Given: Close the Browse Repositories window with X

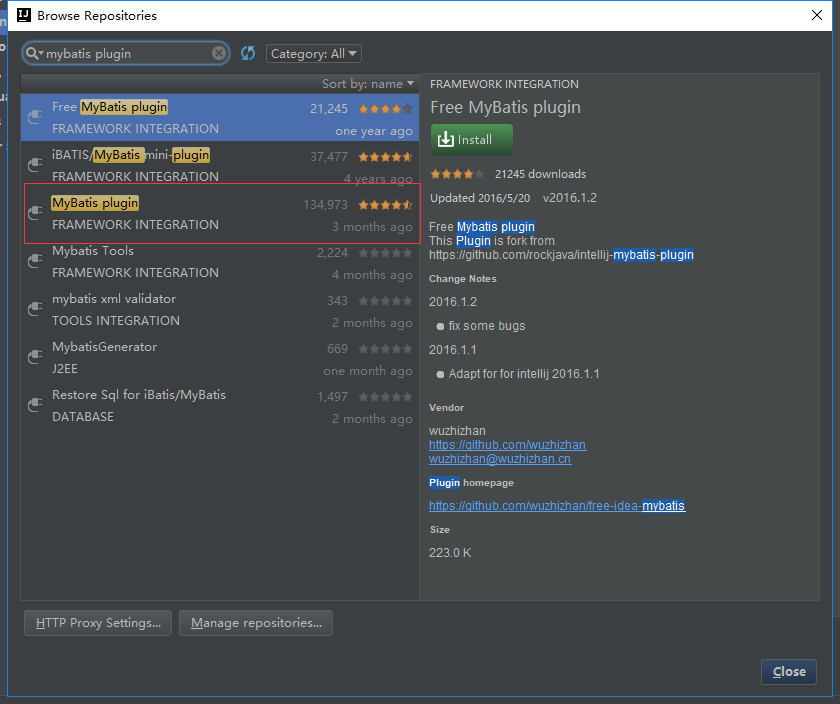Looking at the screenshot, I should pos(816,15).
